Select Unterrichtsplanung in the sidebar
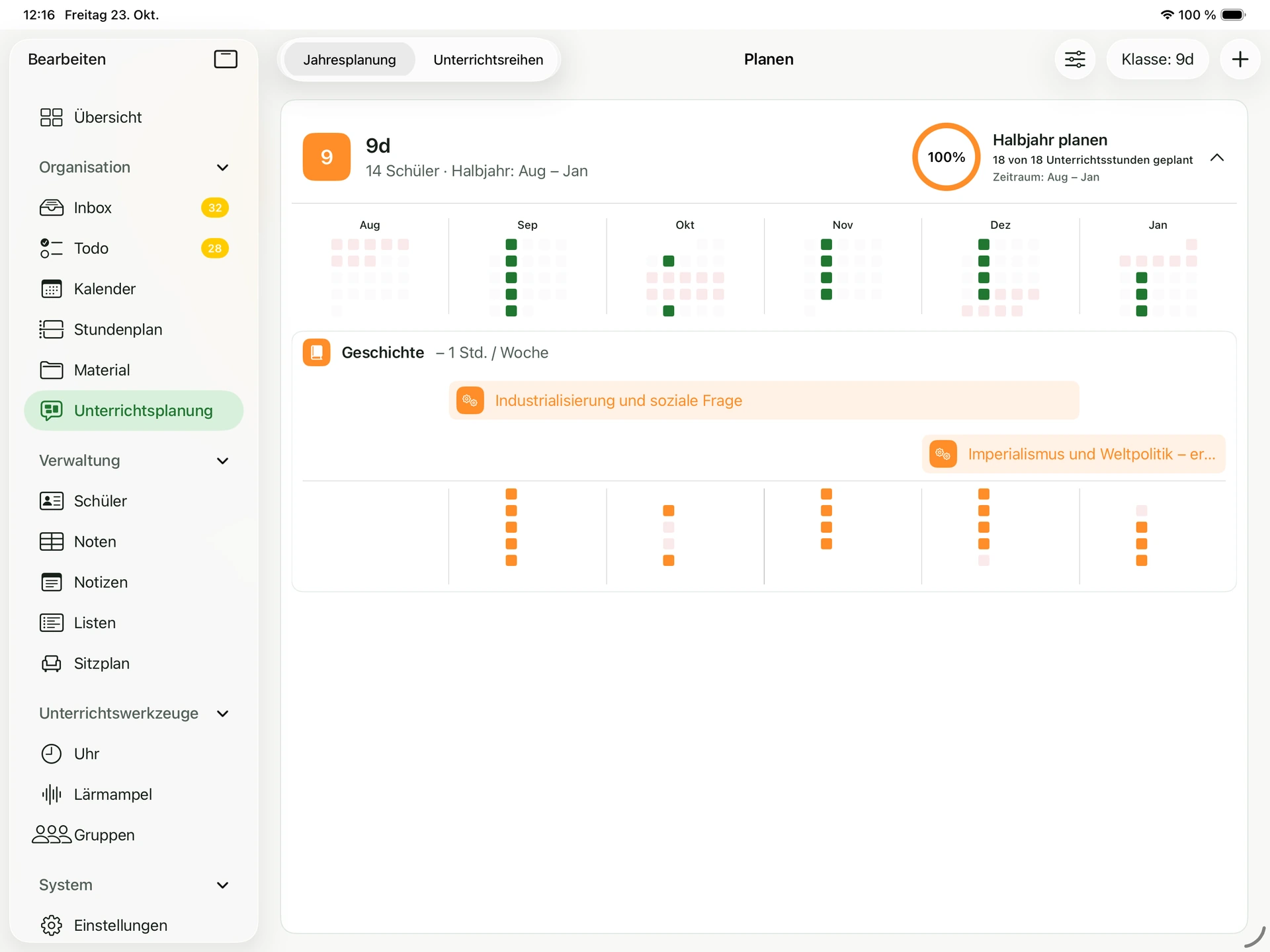This screenshot has height=952, width=1270. click(x=134, y=411)
